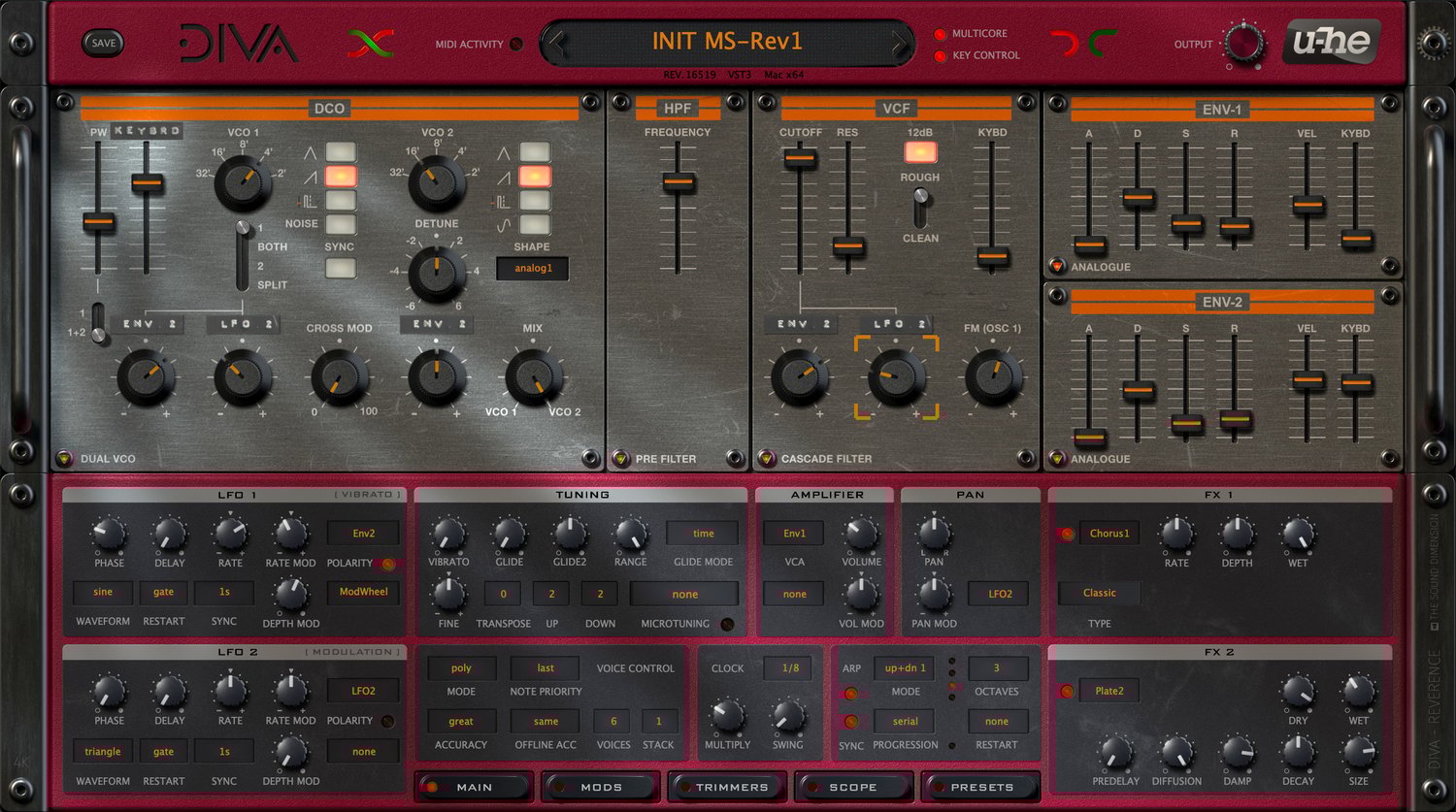1456x812 pixels.
Task: Click the VIBRATO tuning knob
Action: 447,534
